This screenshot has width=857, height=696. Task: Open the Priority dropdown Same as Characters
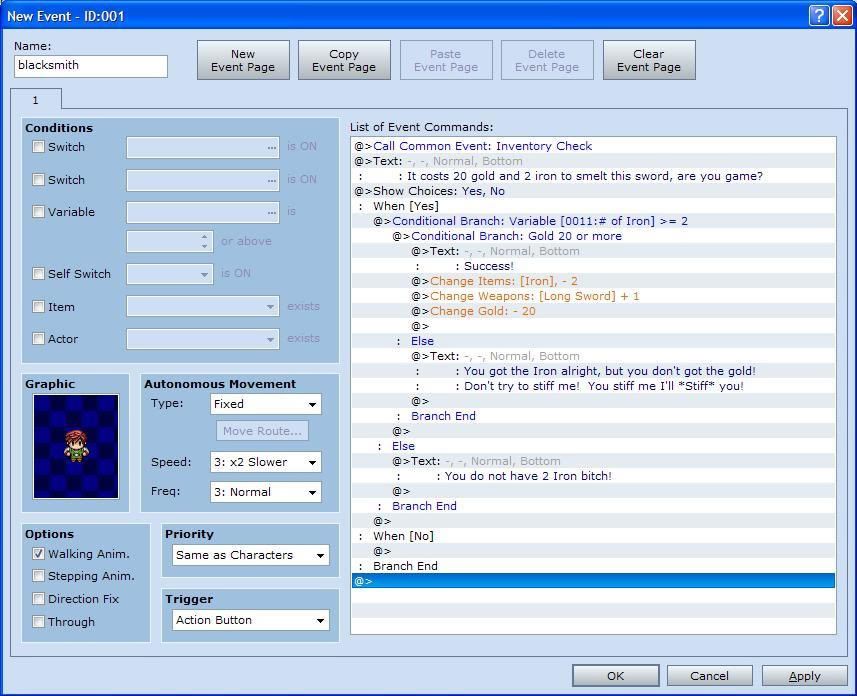pyautogui.click(x=251, y=555)
